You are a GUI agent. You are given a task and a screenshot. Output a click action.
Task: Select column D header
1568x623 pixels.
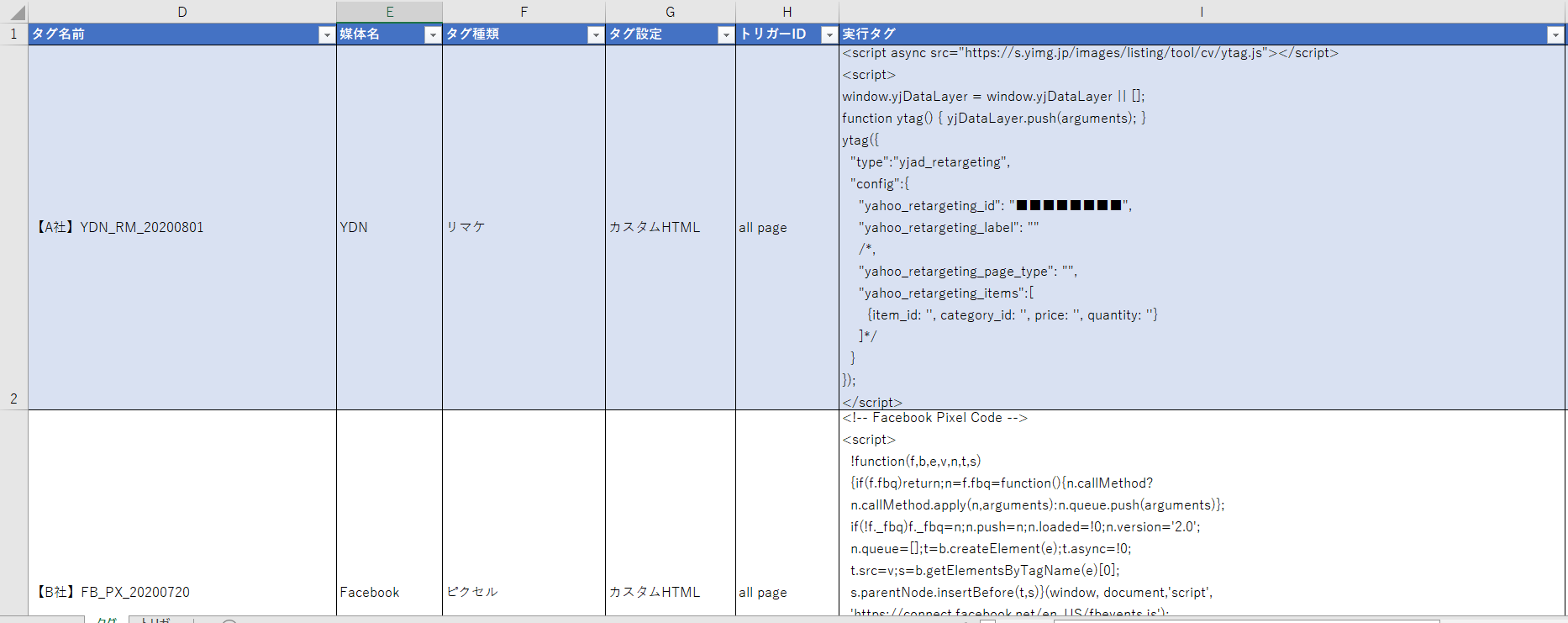pos(182,12)
